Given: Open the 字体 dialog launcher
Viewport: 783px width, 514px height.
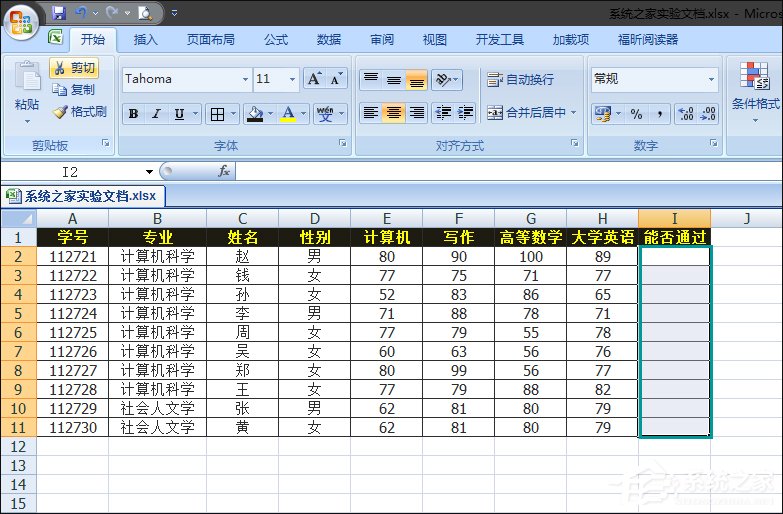Looking at the screenshot, I should coord(343,143).
